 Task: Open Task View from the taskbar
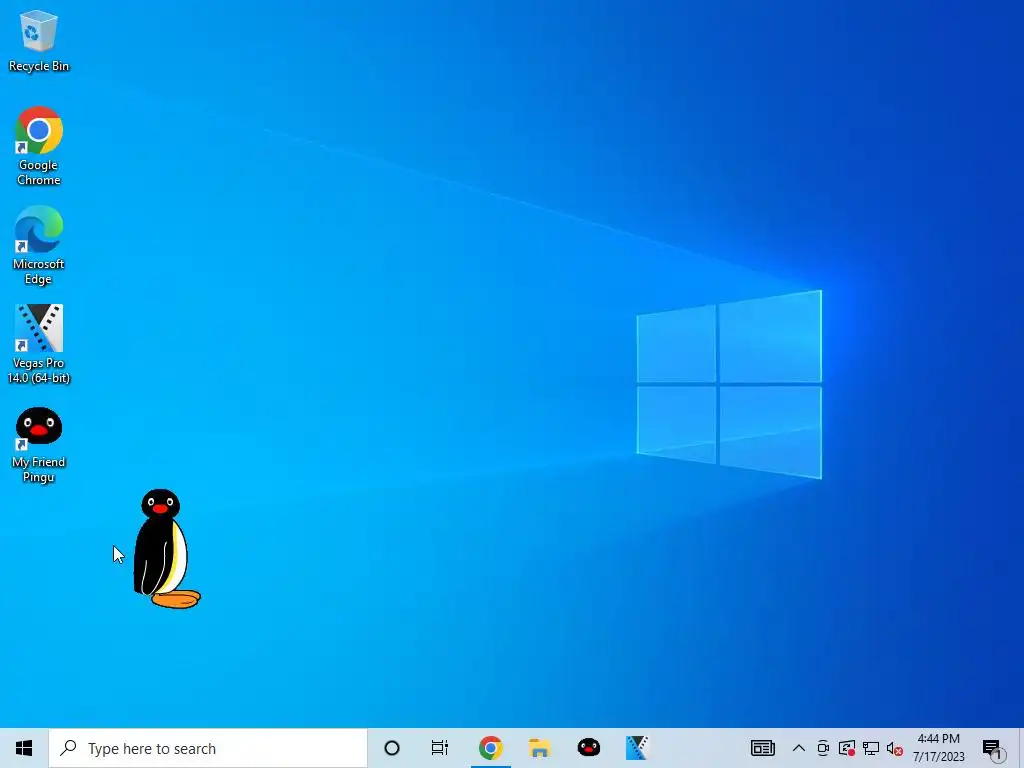pyautogui.click(x=440, y=748)
